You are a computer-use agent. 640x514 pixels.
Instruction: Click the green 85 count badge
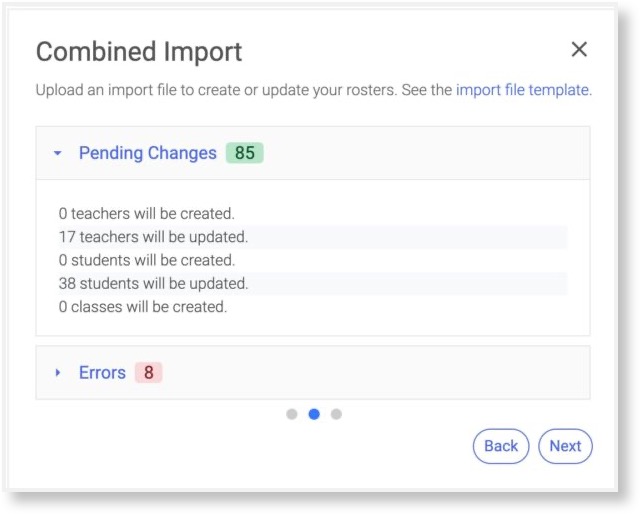245,153
